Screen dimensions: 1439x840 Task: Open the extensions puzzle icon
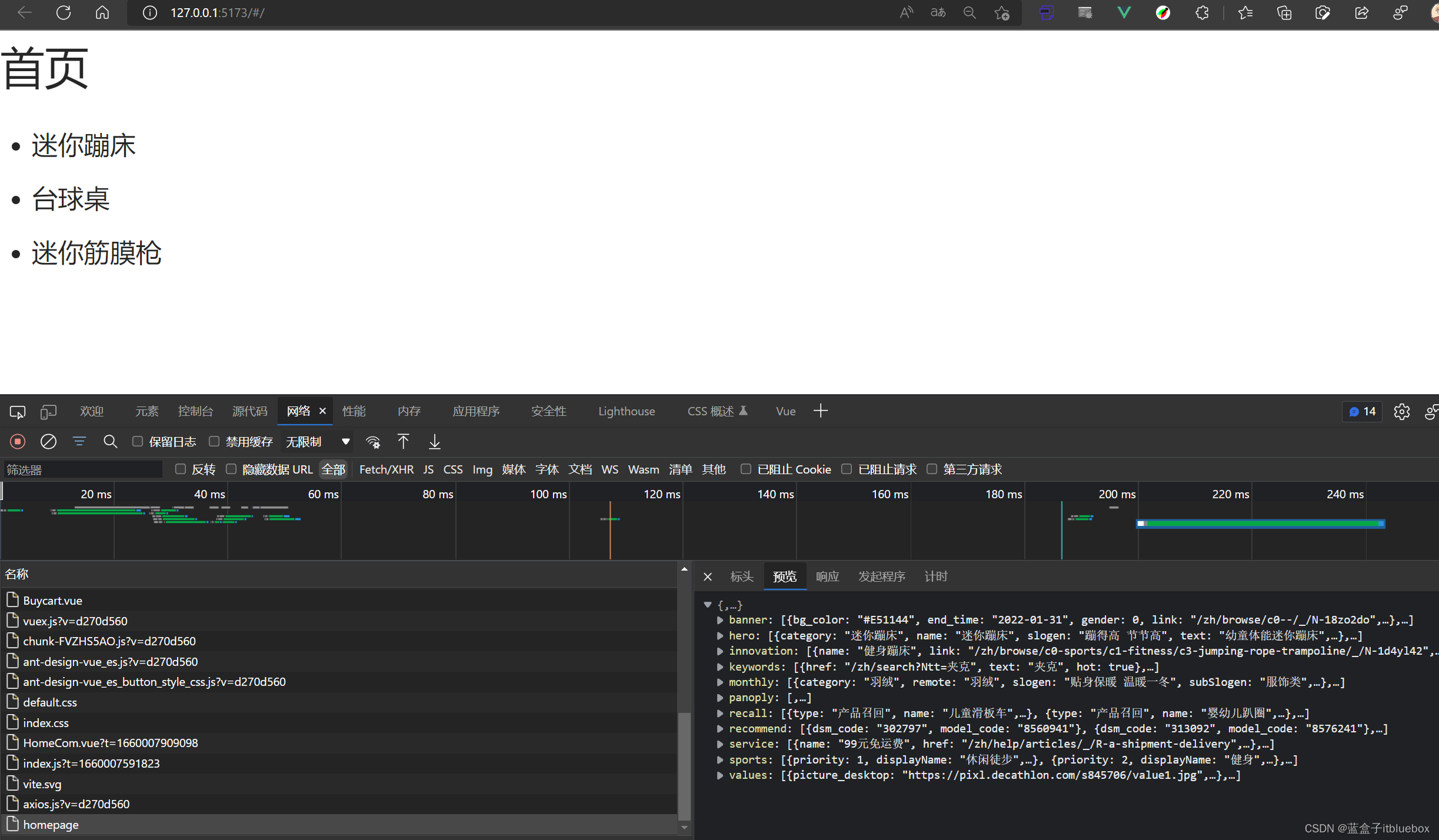tap(1202, 12)
